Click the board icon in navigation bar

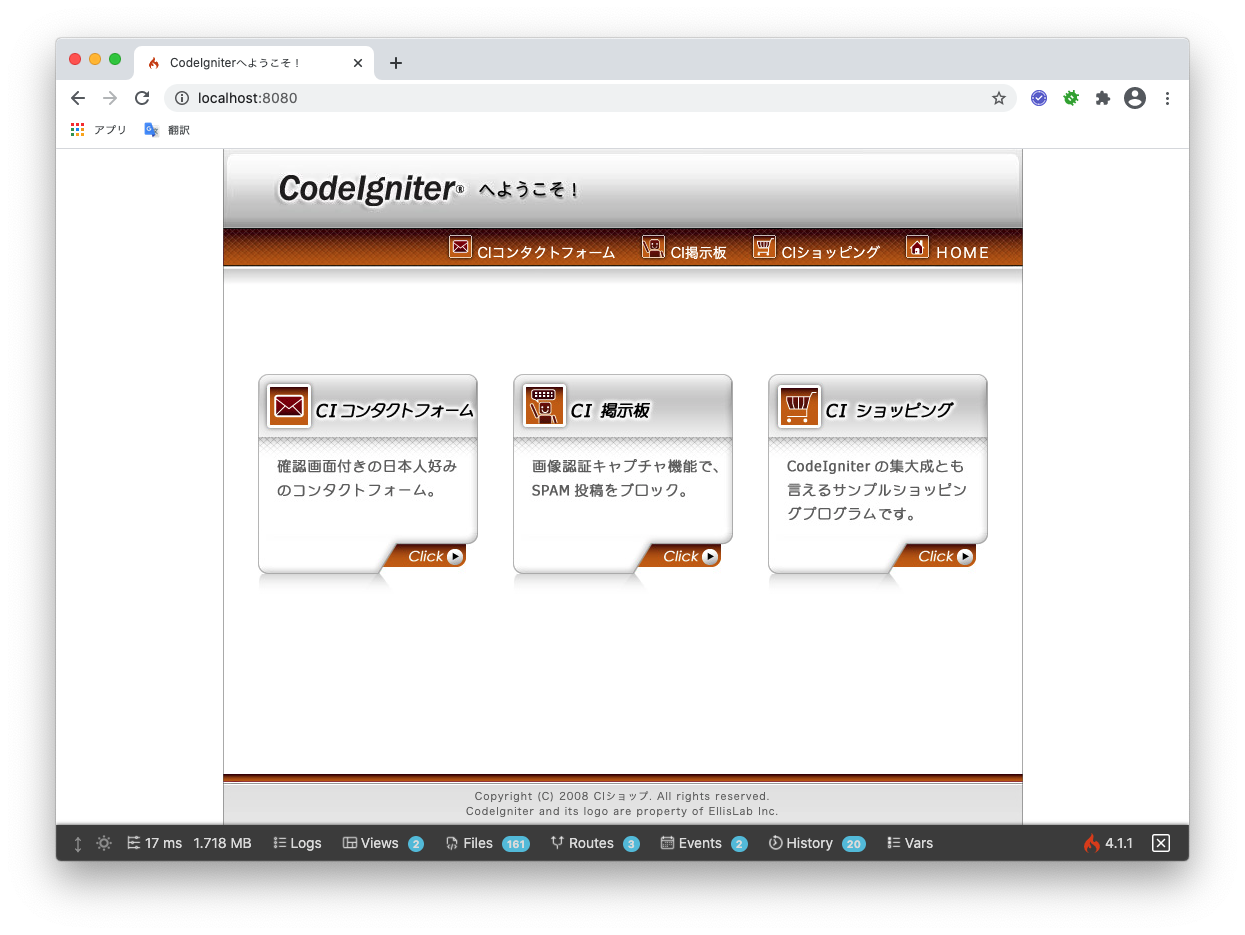click(x=653, y=247)
